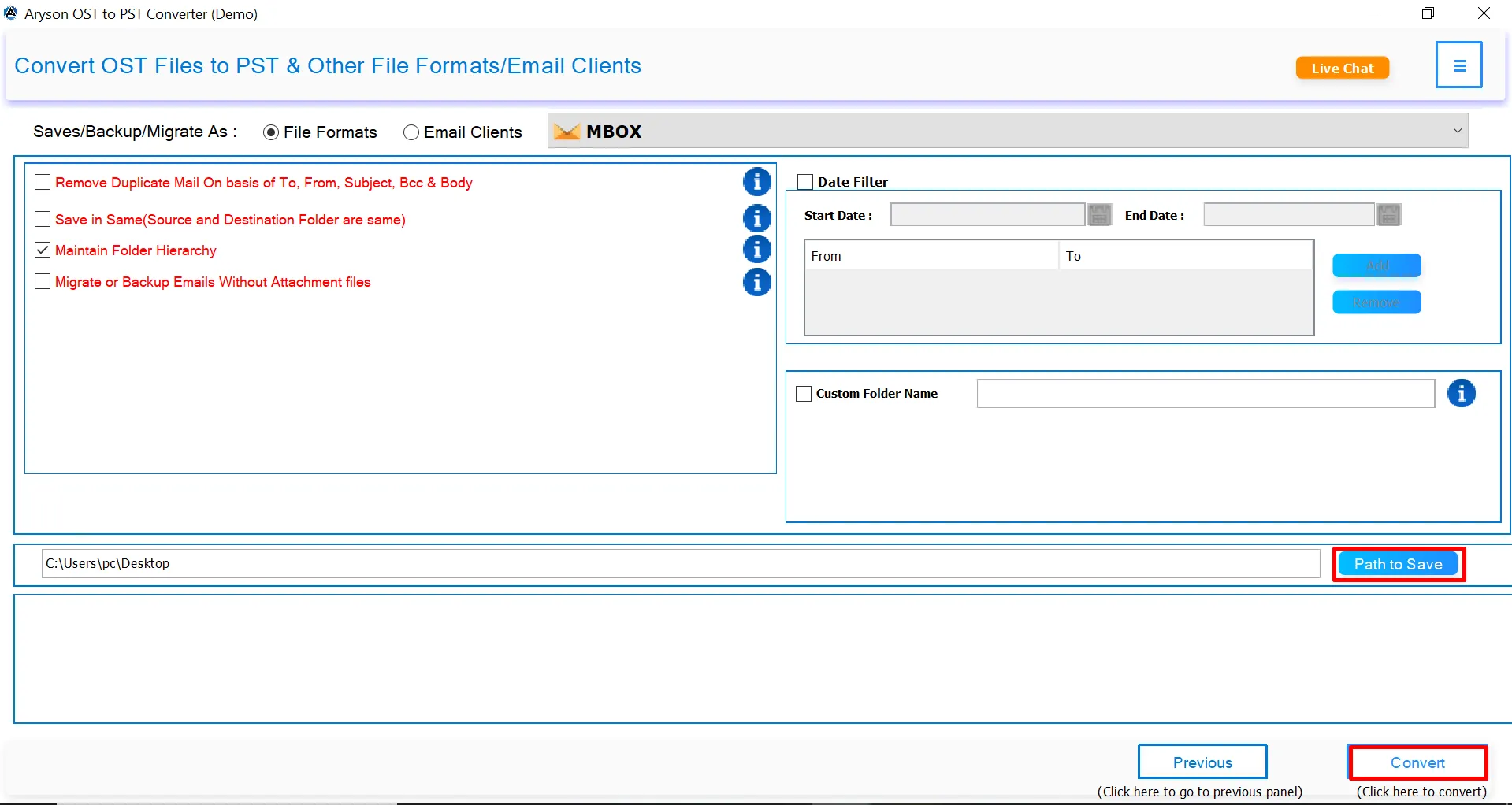Click the From column header
The width and height of the screenshot is (1512, 805).
931,256
